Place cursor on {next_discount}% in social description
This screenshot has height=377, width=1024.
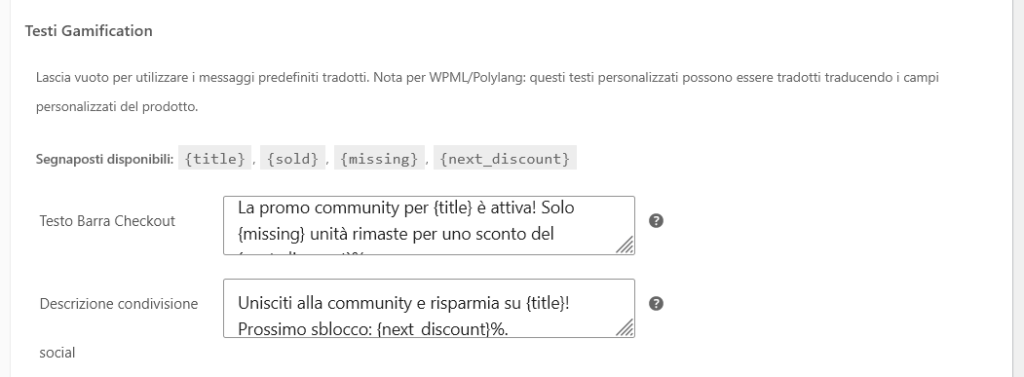pyautogui.click(x=442, y=329)
